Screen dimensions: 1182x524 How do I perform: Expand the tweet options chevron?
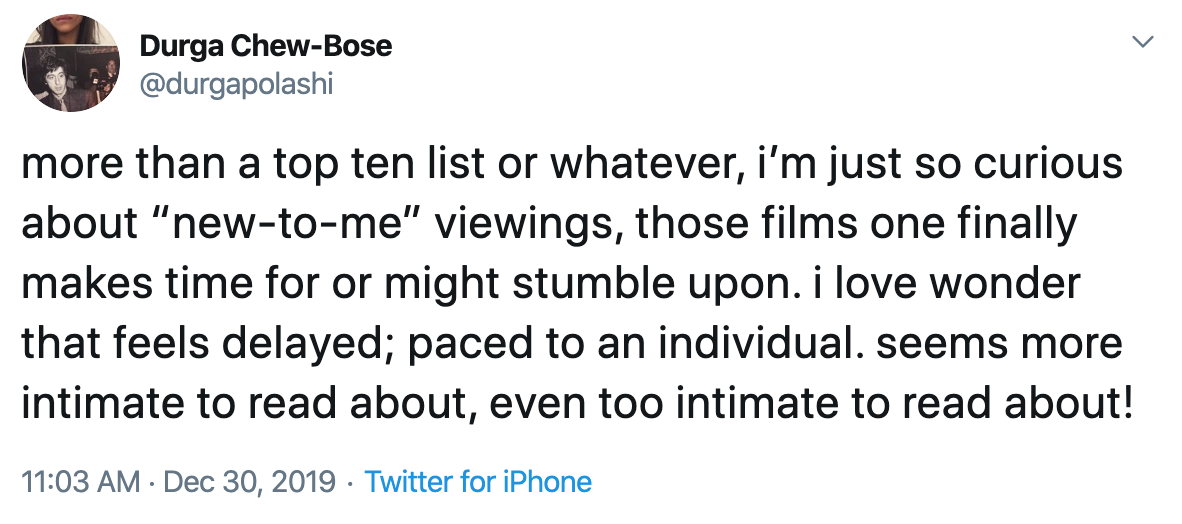click(1142, 42)
